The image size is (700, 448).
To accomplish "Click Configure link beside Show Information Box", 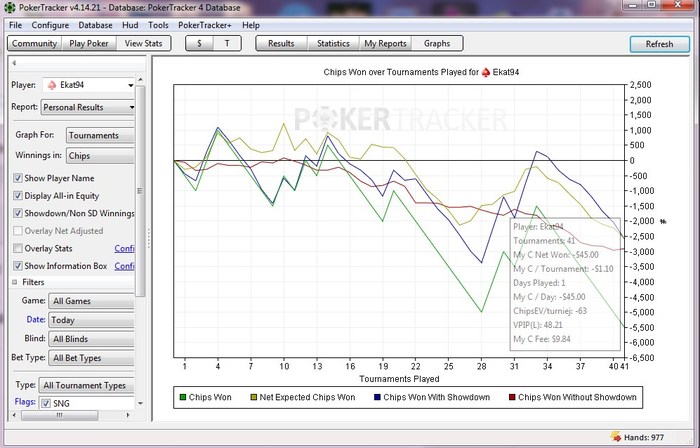I will (124, 266).
